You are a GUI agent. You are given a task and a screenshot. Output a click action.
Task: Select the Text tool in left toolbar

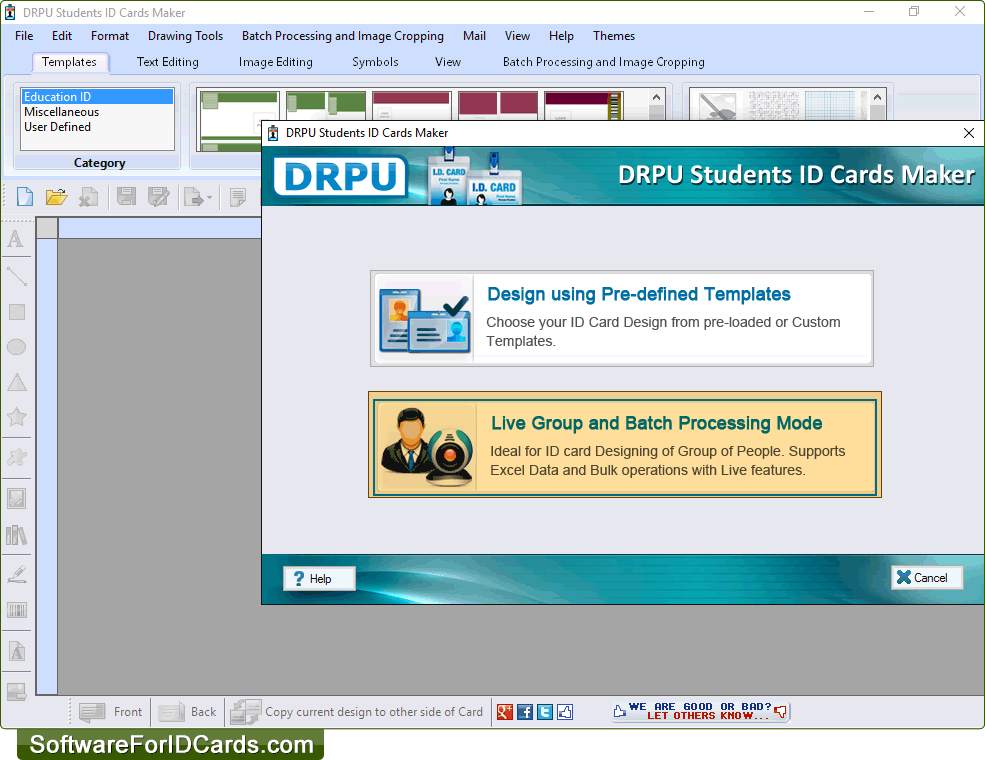(16, 239)
